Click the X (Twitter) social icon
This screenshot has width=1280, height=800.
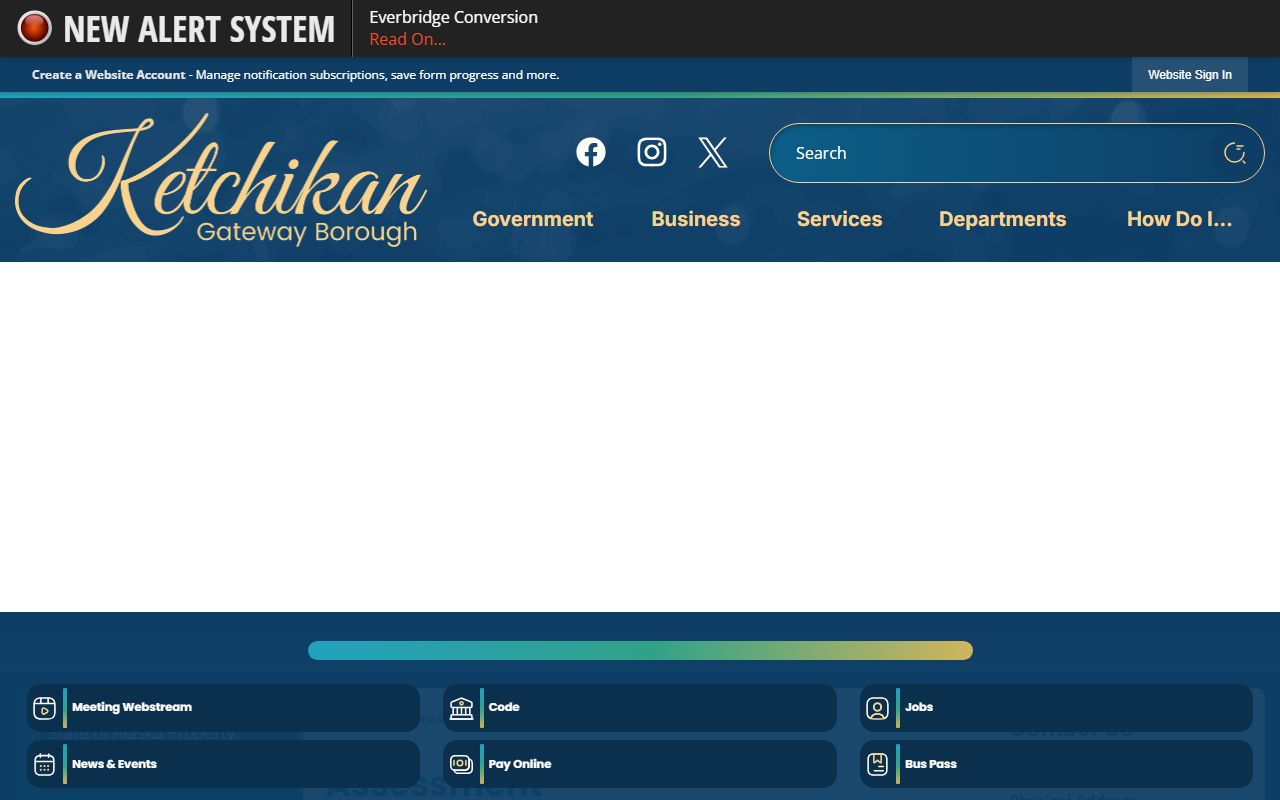pos(713,152)
